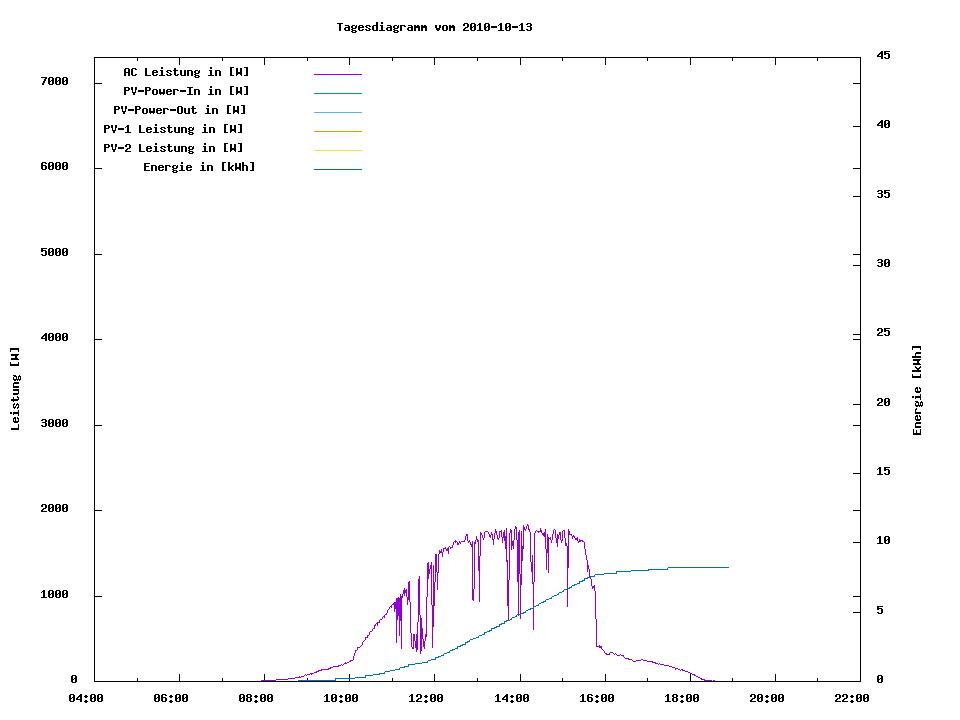
Task: Select the 22:00 label on time axis
Action: [x=852, y=699]
